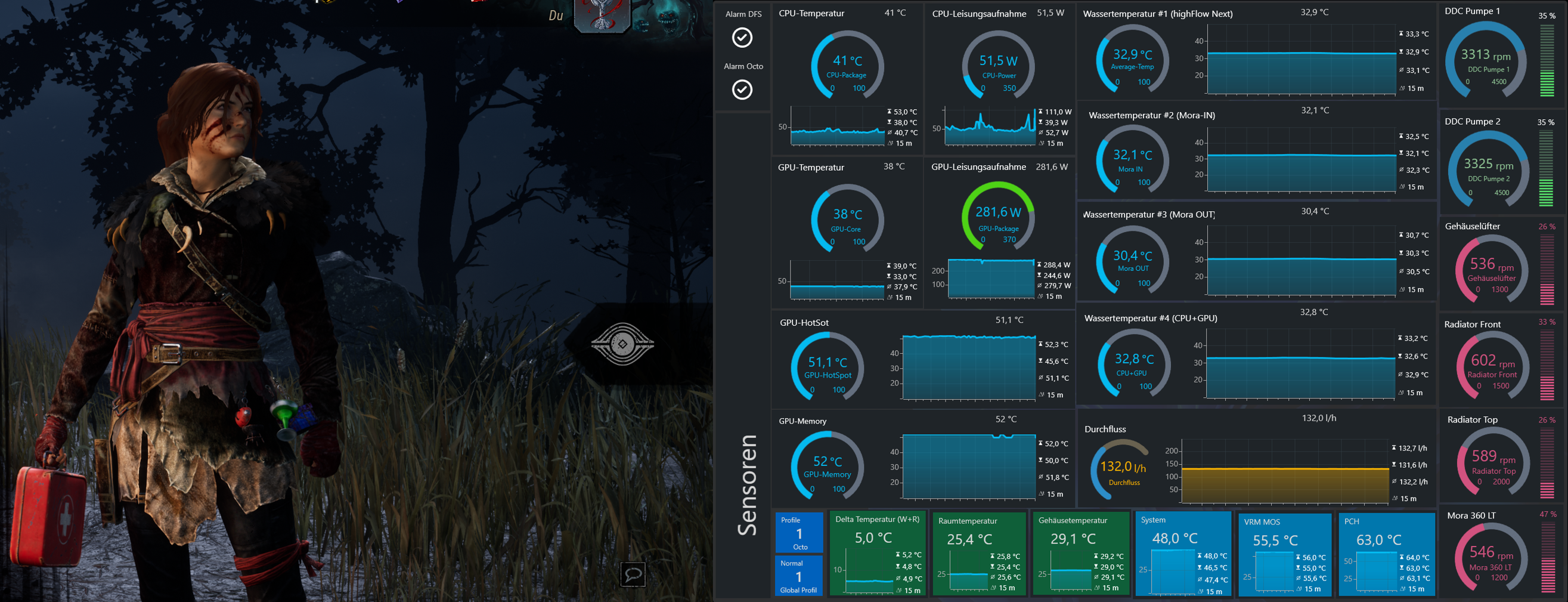Select the chalice portrait icon at the top of the game
The height and width of the screenshot is (602, 1568).
click(602, 15)
